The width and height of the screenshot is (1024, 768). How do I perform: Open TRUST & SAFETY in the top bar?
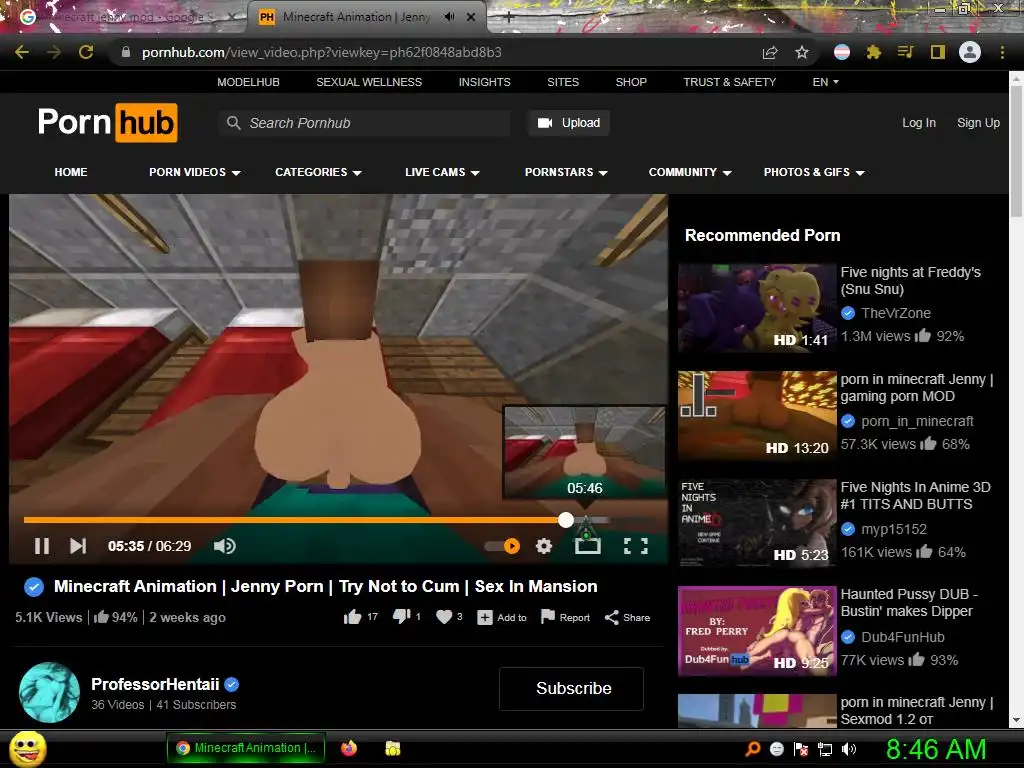pos(729,82)
